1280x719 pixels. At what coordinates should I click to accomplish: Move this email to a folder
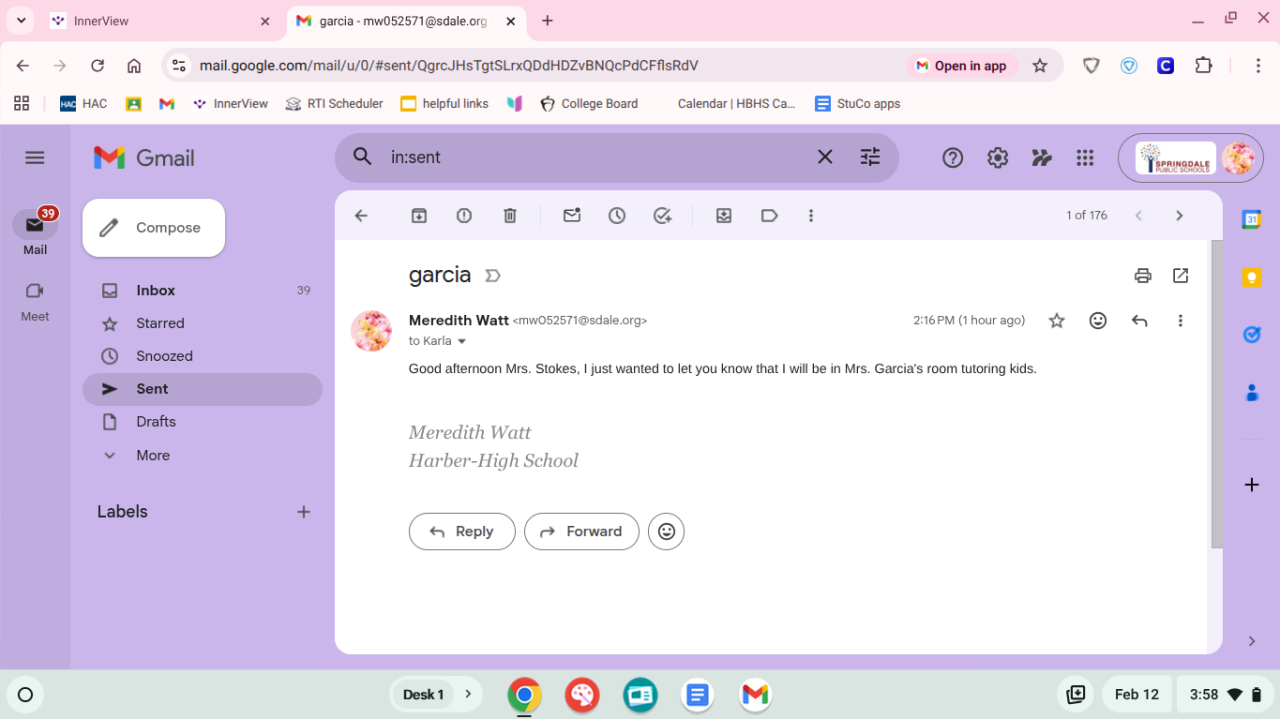coord(724,216)
